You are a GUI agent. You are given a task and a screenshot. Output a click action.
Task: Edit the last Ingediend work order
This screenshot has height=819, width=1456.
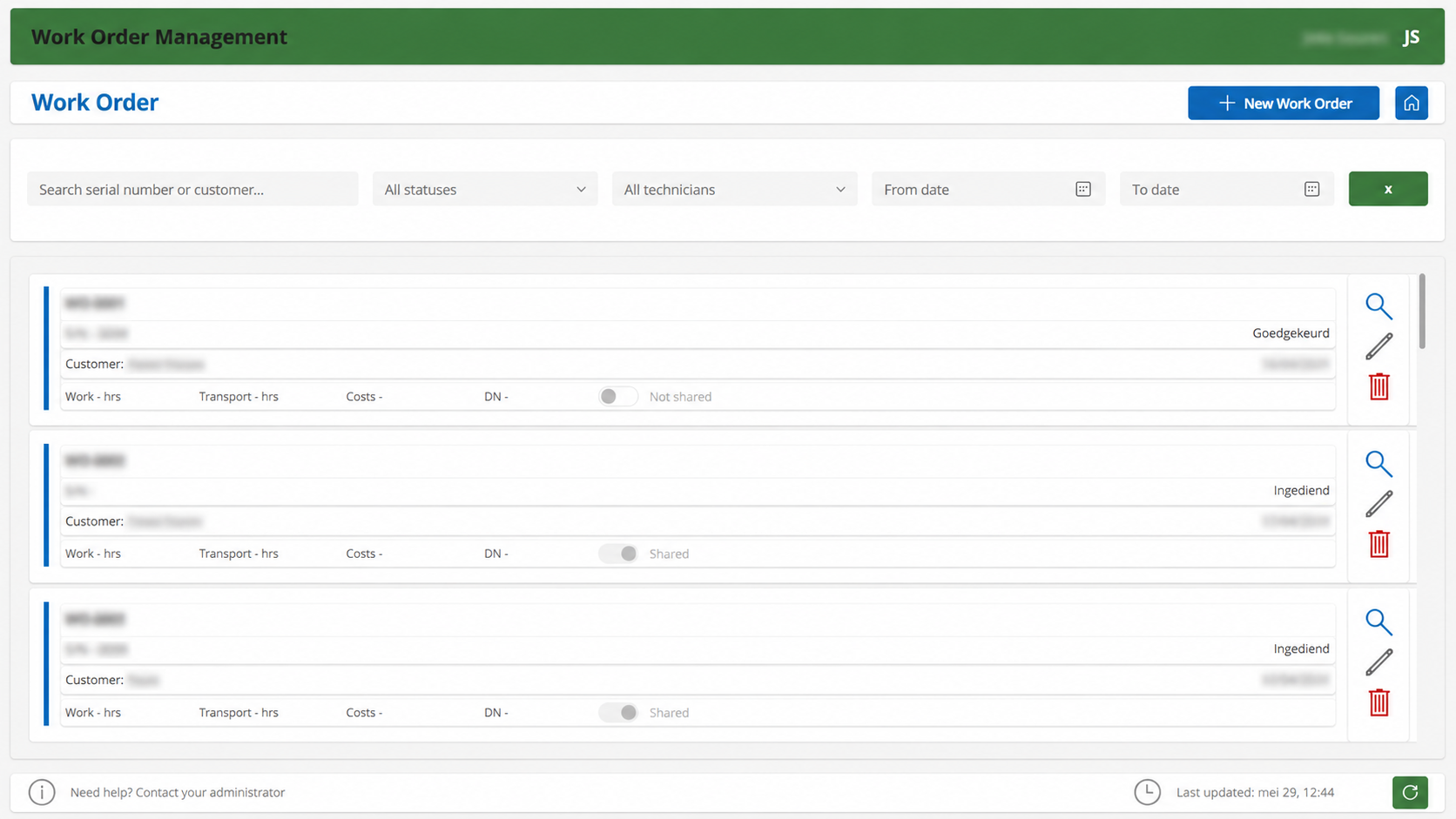point(1378,662)
